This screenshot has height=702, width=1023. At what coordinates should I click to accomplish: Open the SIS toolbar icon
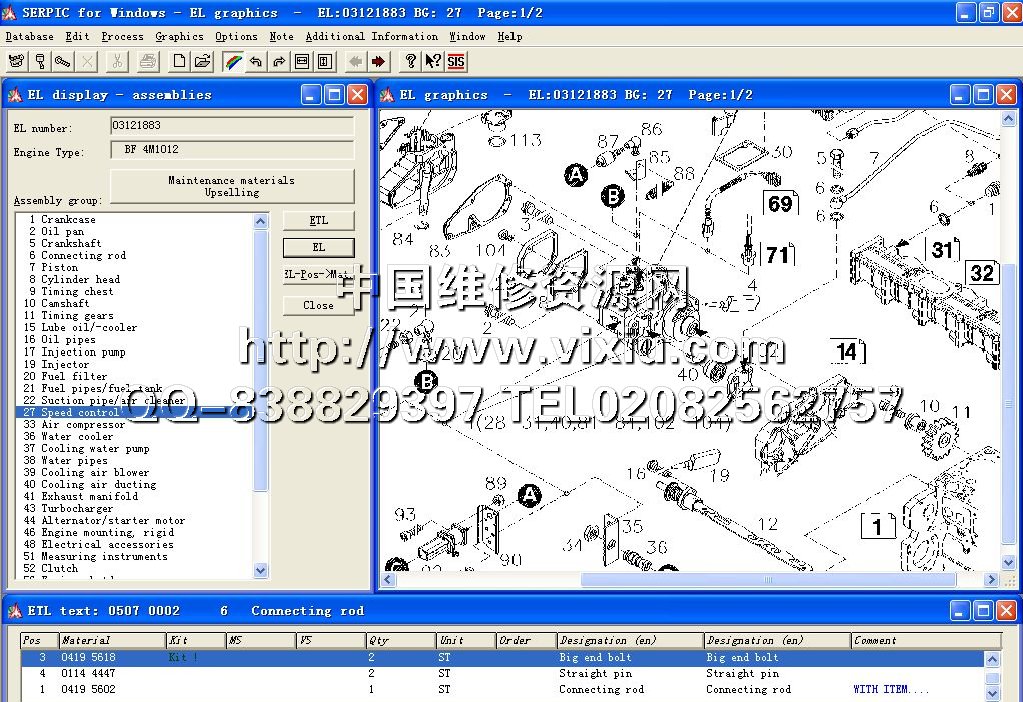(x=456, y=61)
